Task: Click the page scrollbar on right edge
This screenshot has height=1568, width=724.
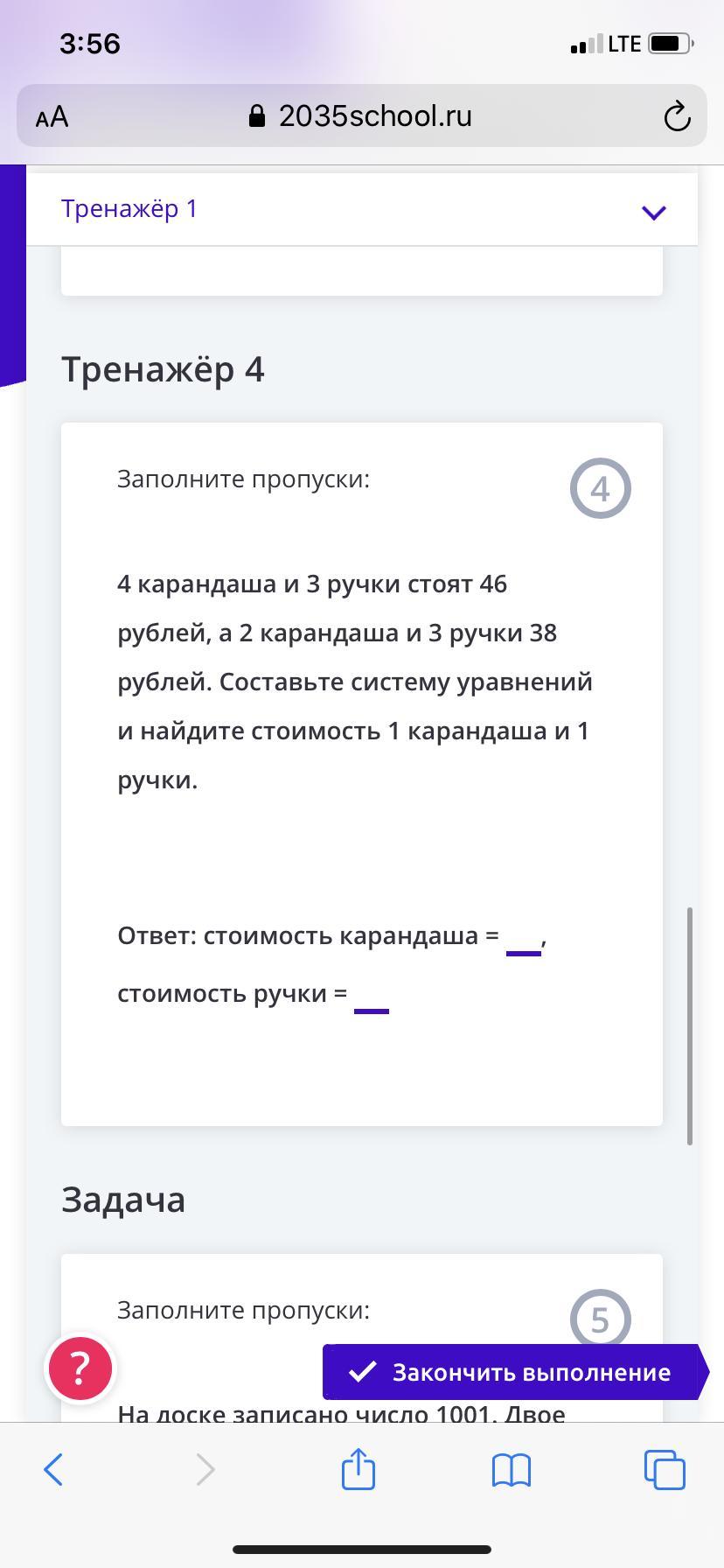Action: [x=690, y=1025]
